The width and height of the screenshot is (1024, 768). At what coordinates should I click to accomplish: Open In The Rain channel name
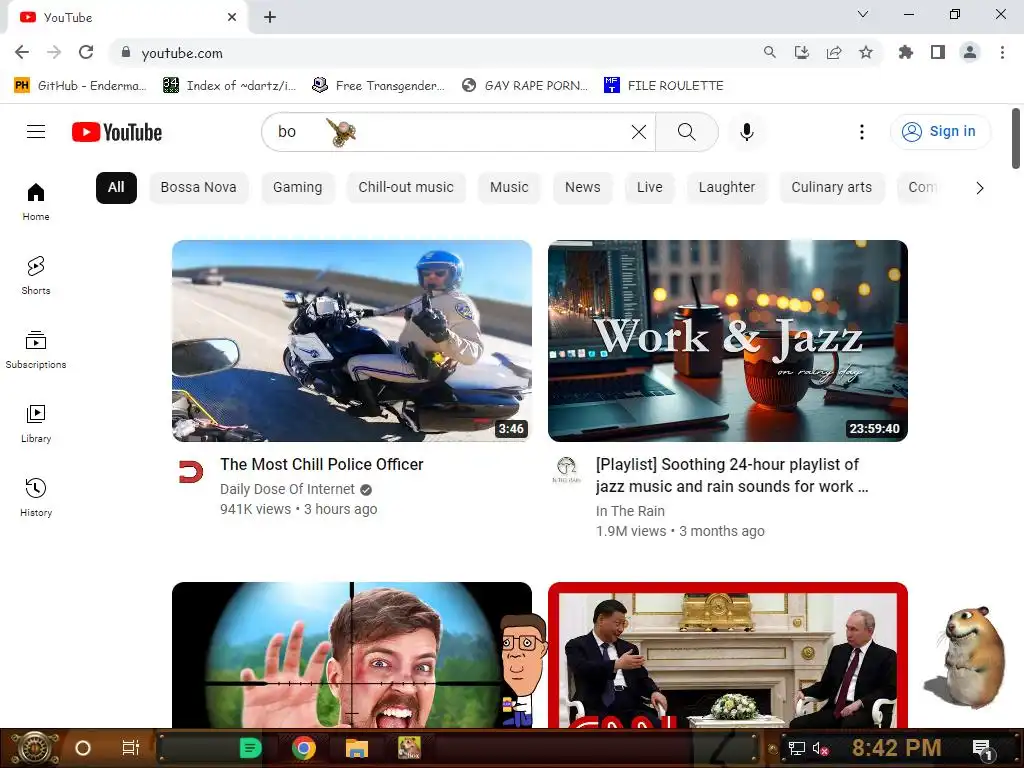point(630,511)
